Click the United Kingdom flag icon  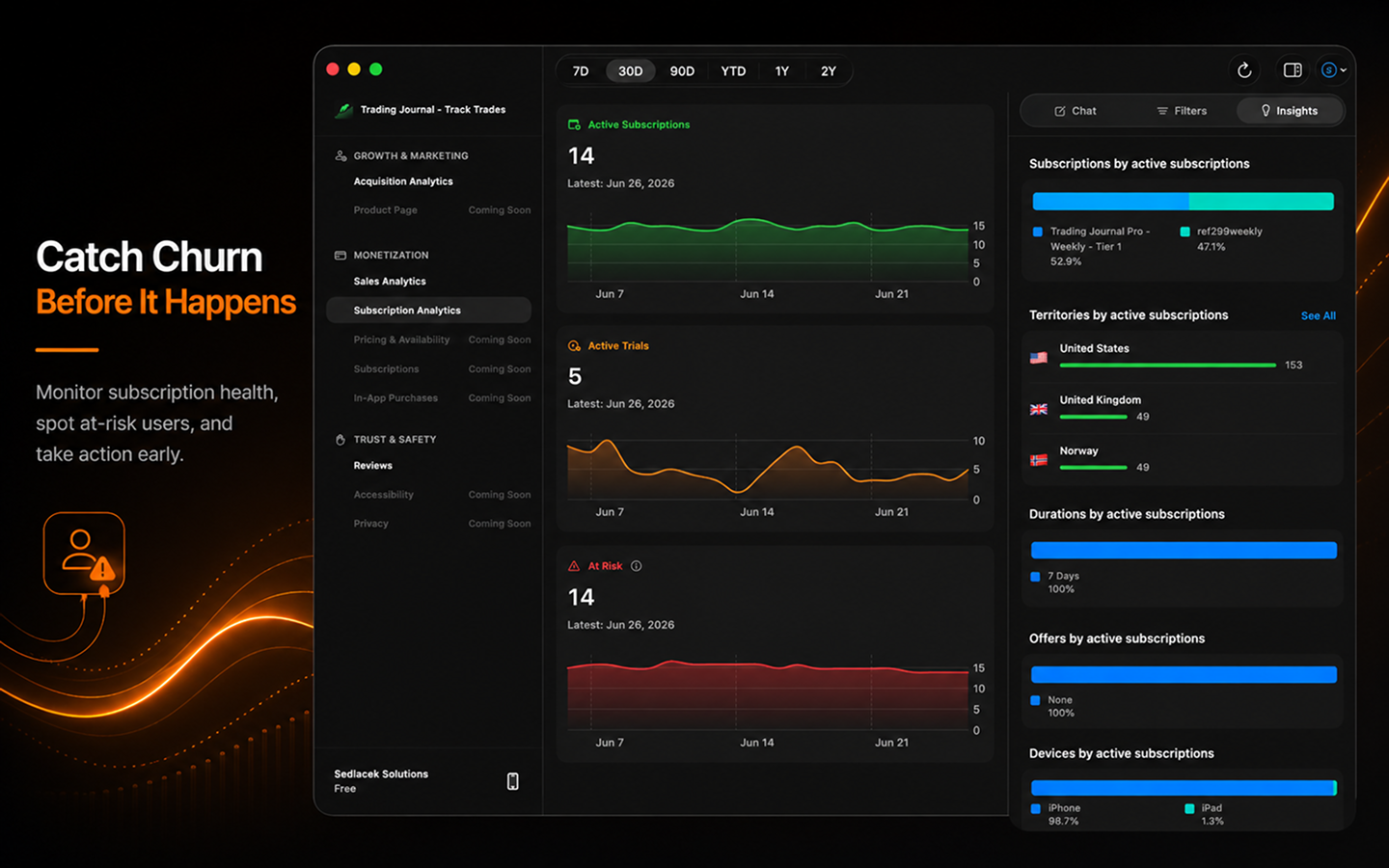(x=1039, y=409)
